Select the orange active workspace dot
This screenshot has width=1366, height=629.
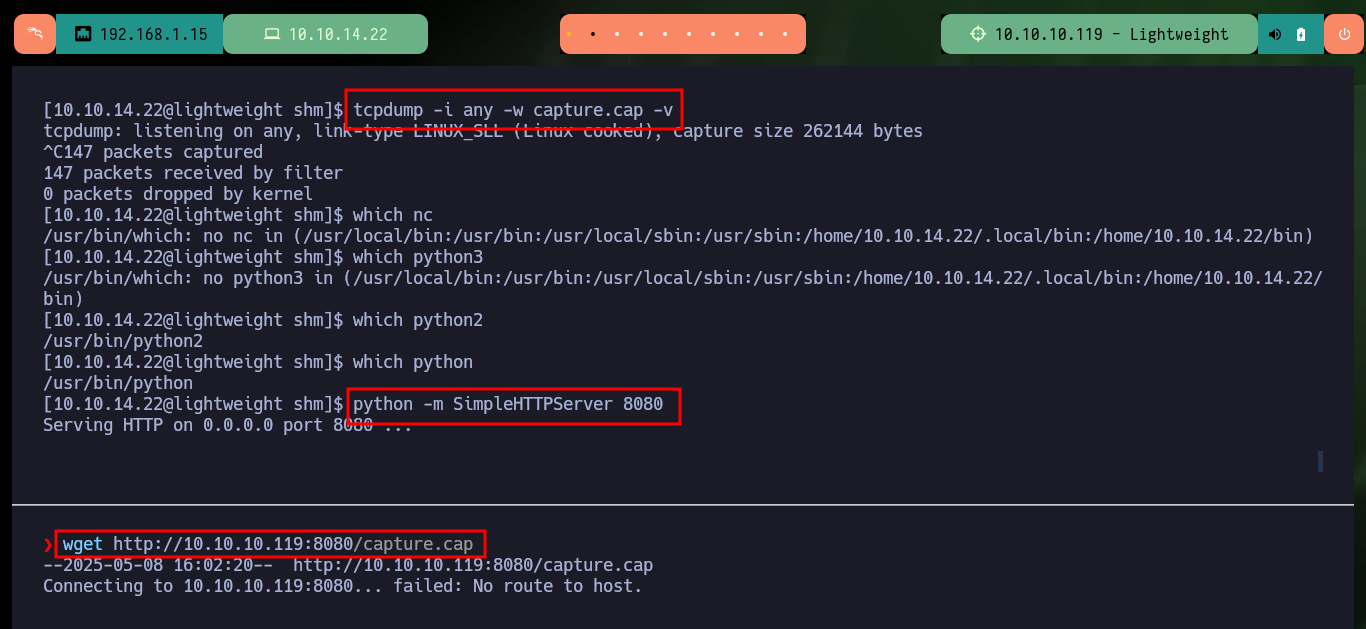click(569, 34)
